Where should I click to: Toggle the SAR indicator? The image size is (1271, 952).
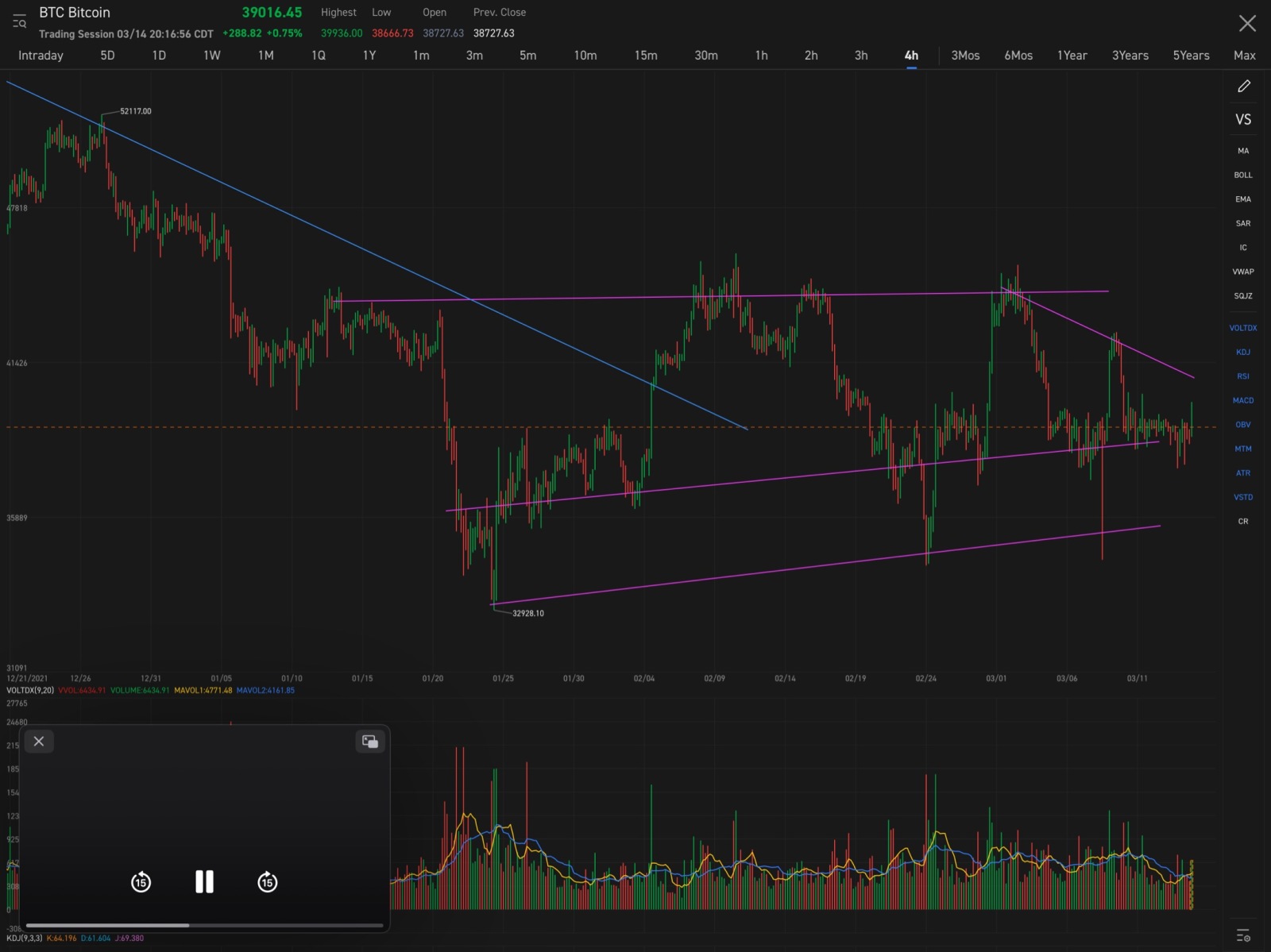tap(1243, 223)
